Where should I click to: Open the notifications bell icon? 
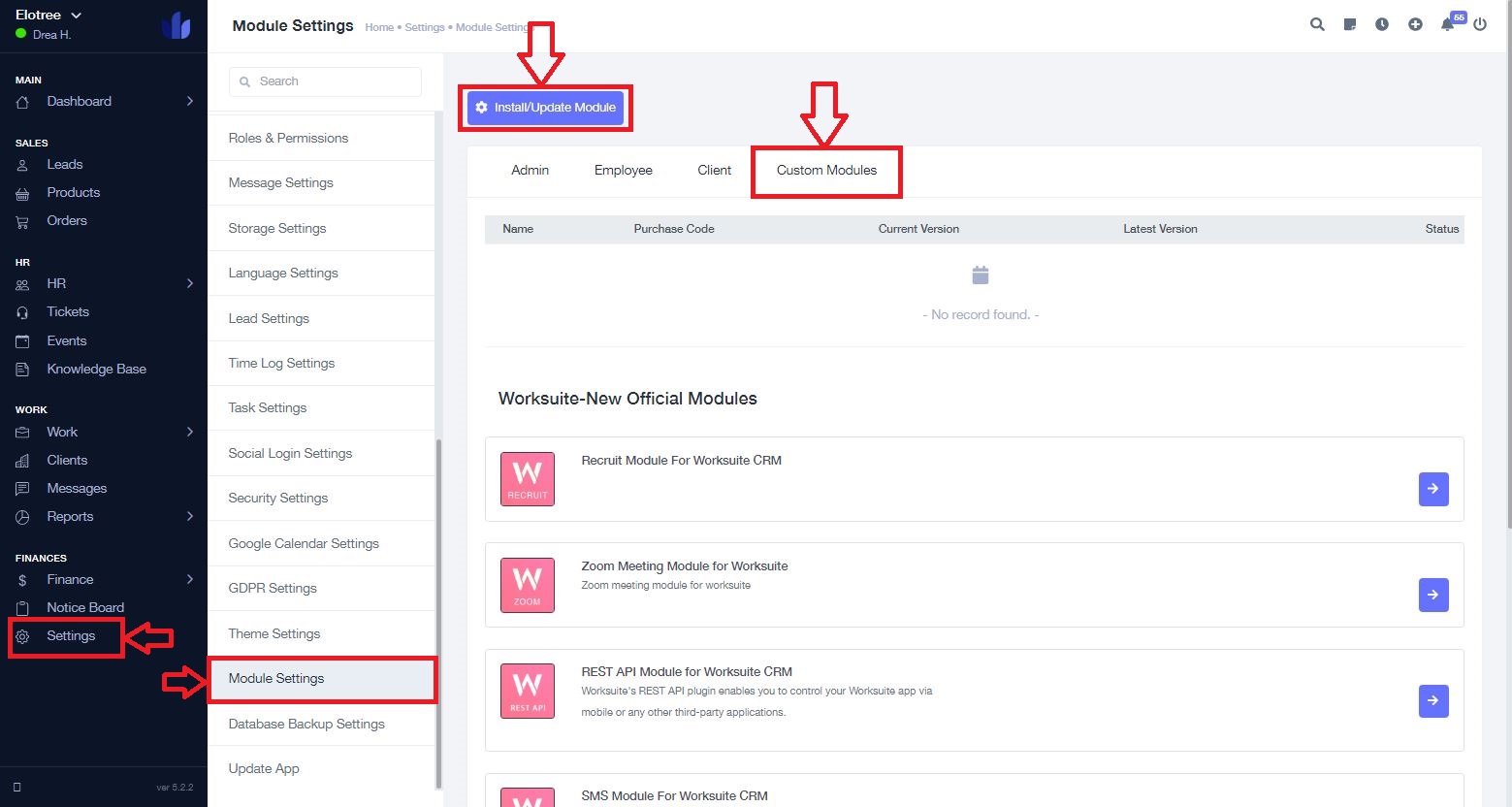pos(1448,24)
